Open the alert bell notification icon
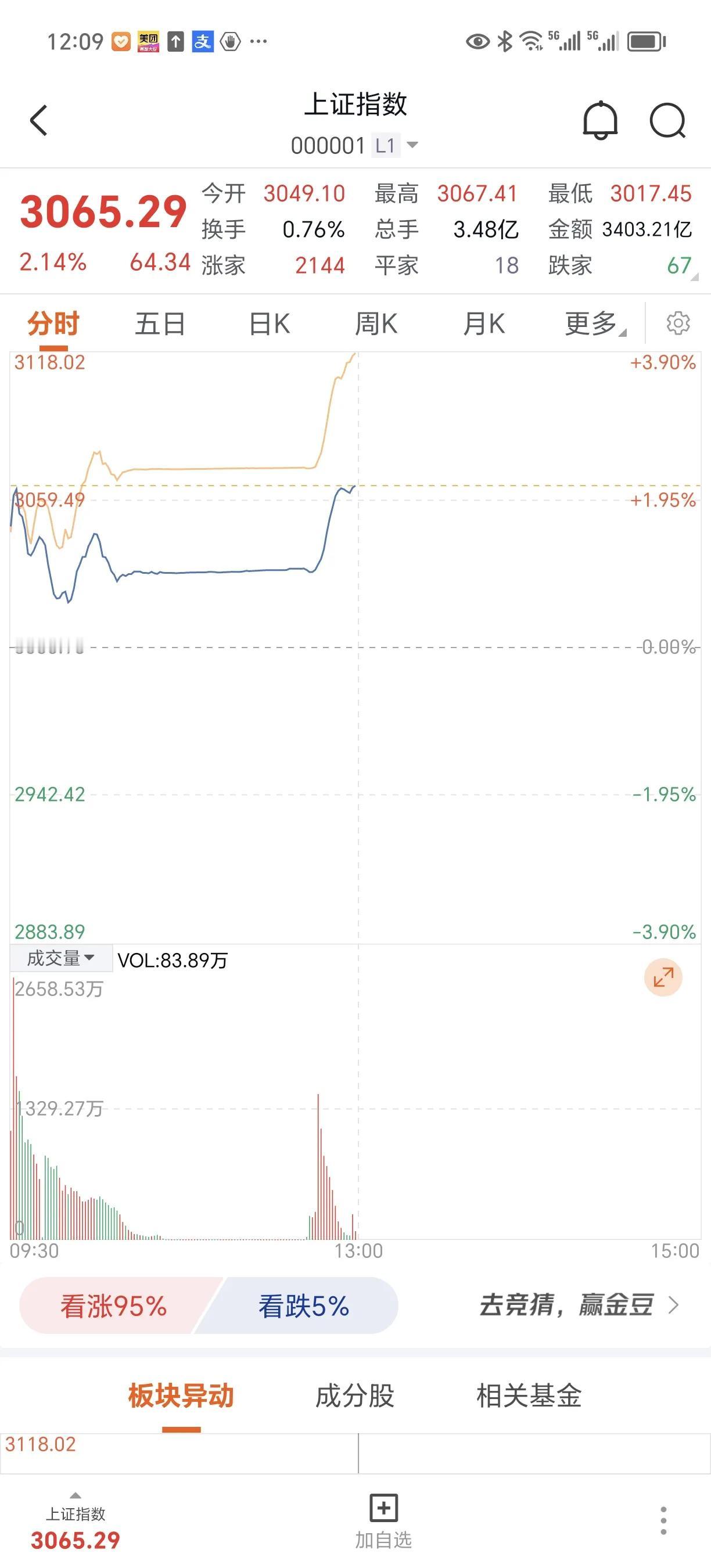The height and width of the screenshot is (1568, 711). (600, 121)
